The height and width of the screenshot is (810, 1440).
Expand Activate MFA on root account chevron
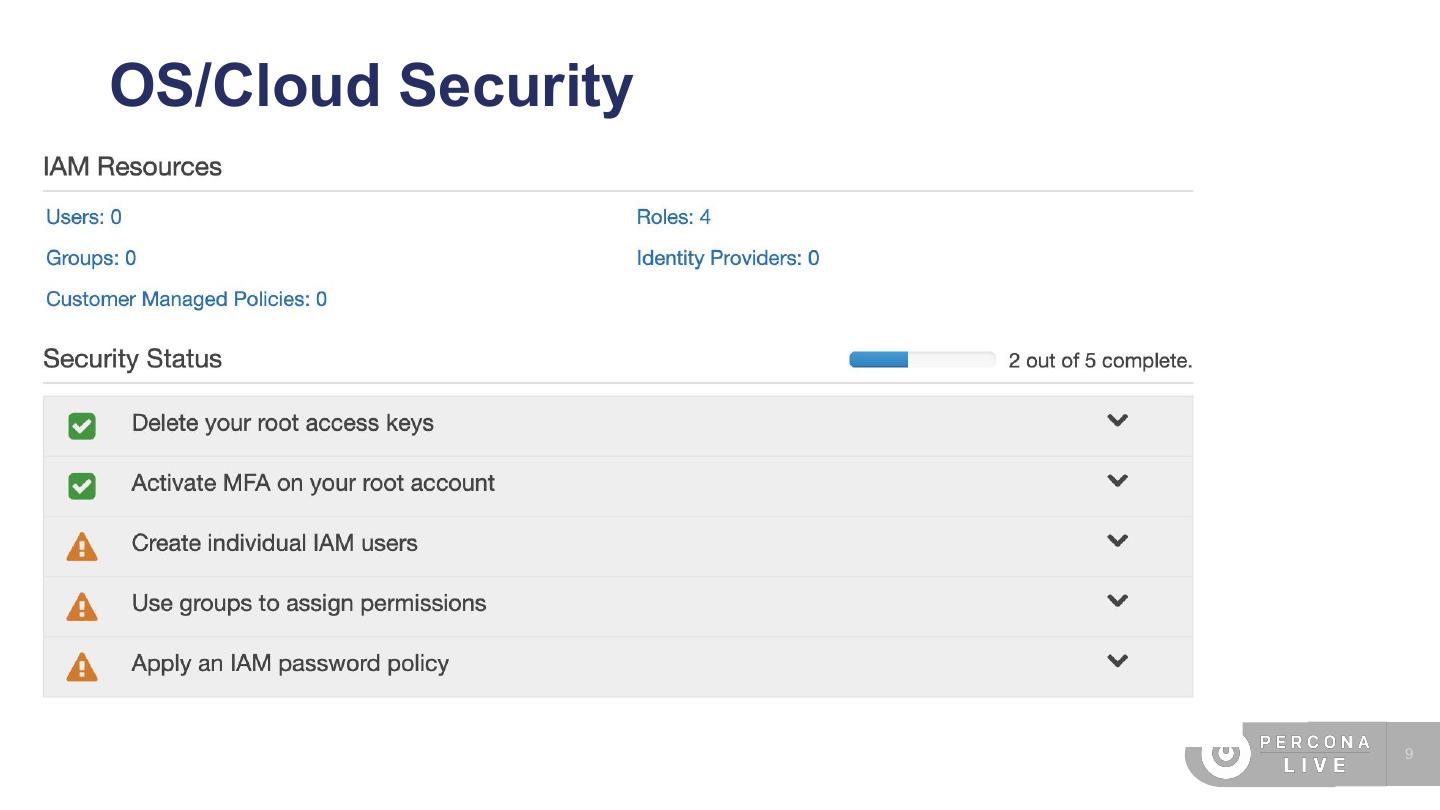[1117, 481]
